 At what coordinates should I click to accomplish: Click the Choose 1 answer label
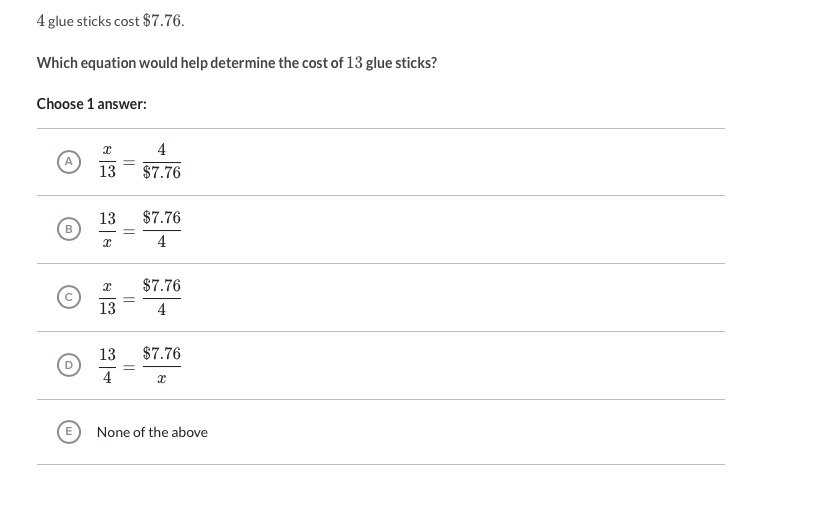92,104
